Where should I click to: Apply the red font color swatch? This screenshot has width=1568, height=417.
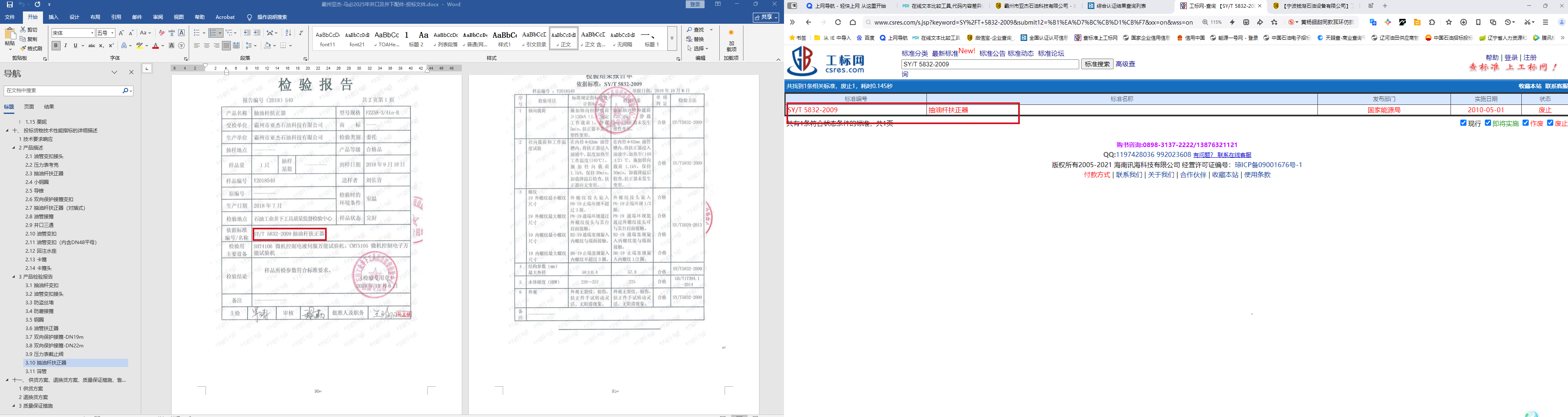156,45
